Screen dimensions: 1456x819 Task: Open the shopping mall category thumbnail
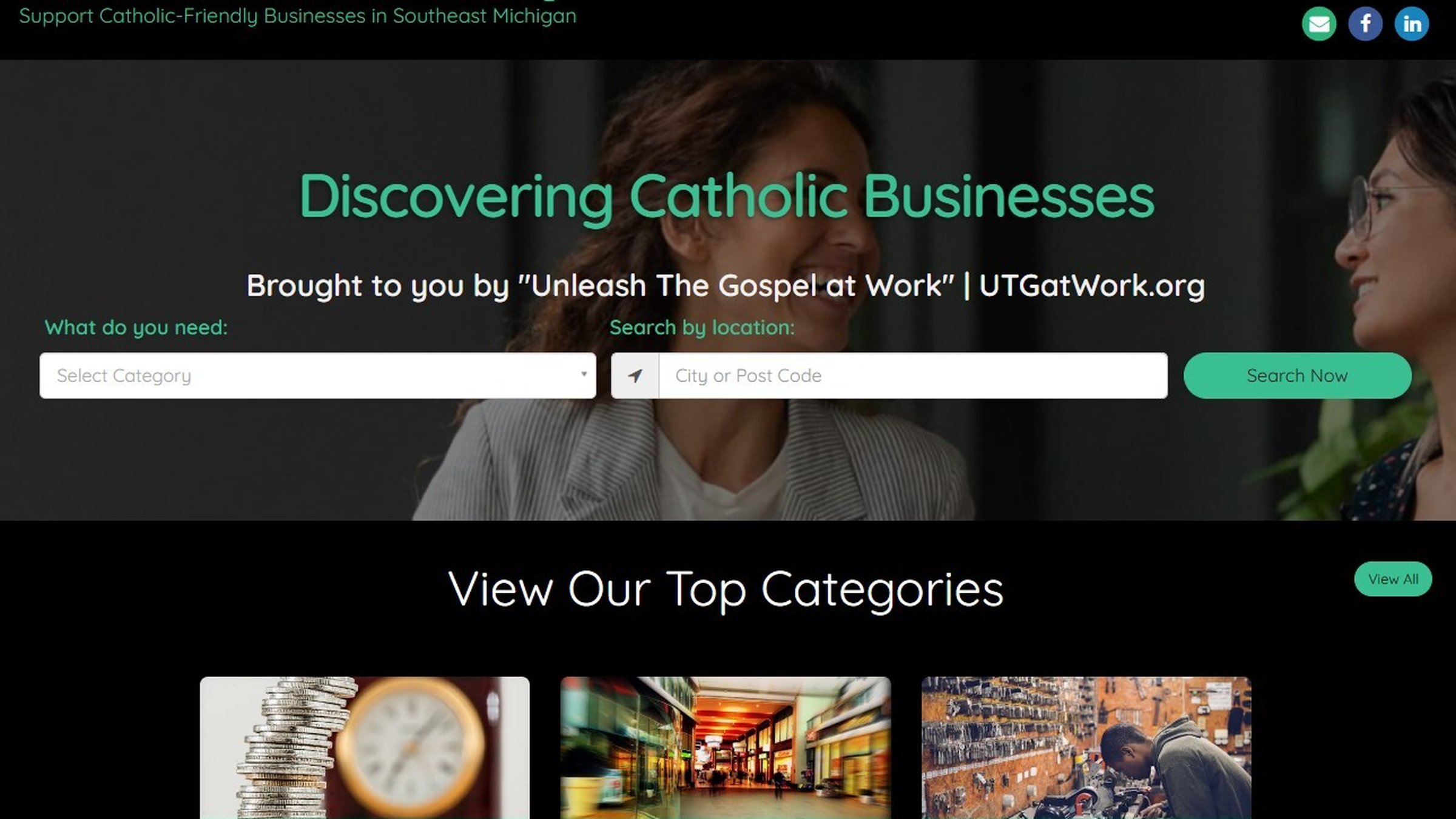tap(726, 747)
